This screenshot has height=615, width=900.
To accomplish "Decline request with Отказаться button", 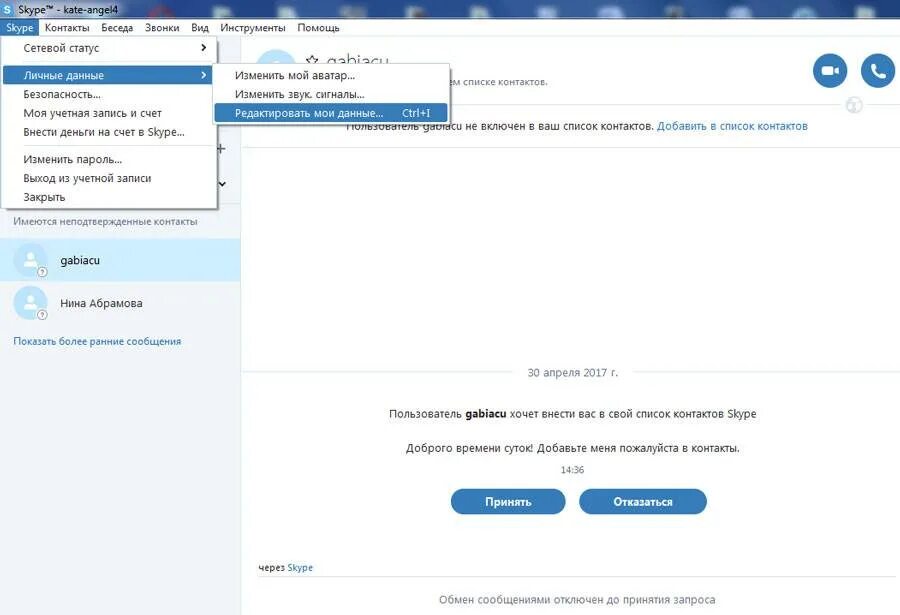I will pos(643,501).
